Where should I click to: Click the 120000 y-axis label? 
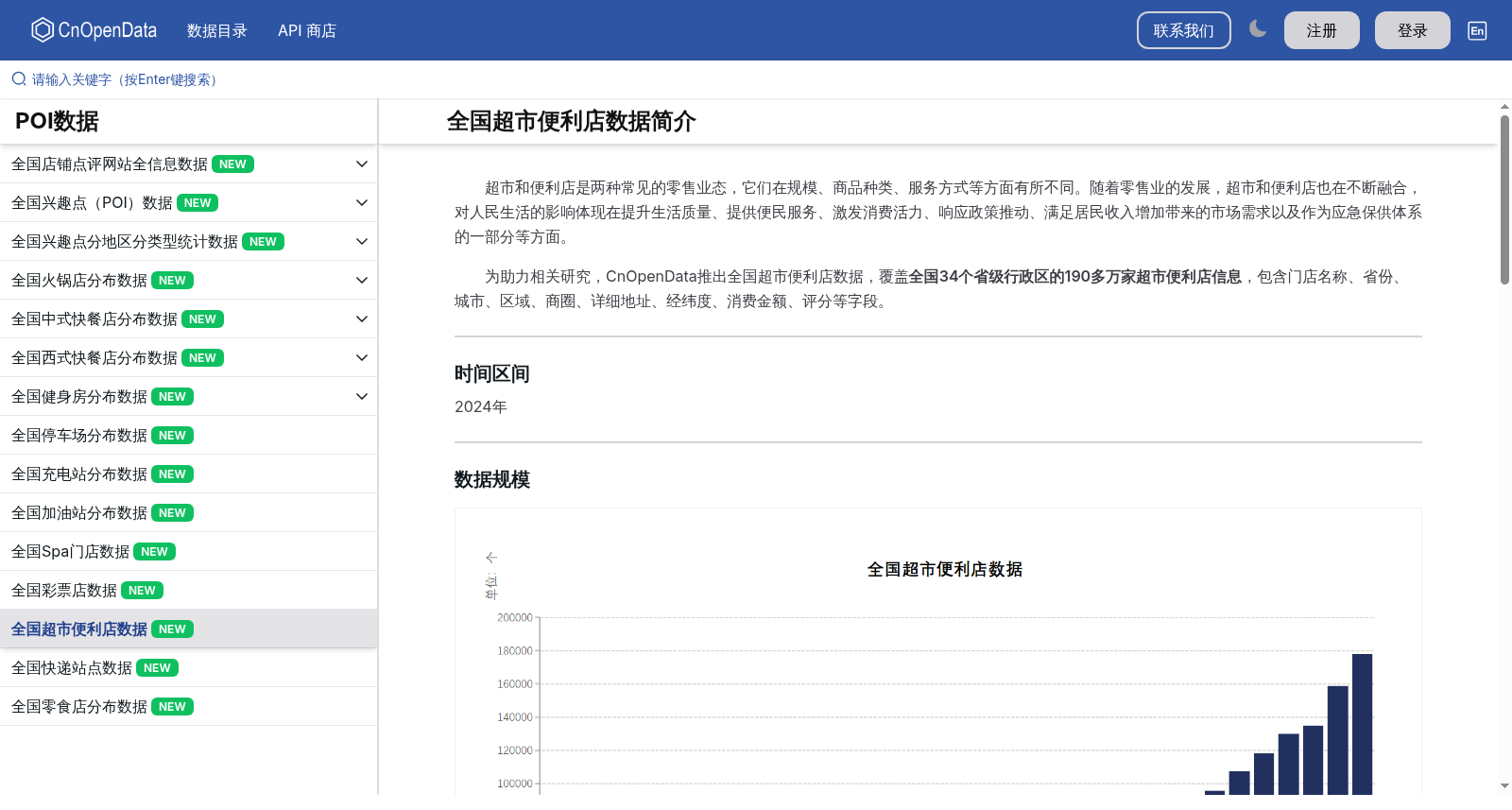tap(515, 750)
